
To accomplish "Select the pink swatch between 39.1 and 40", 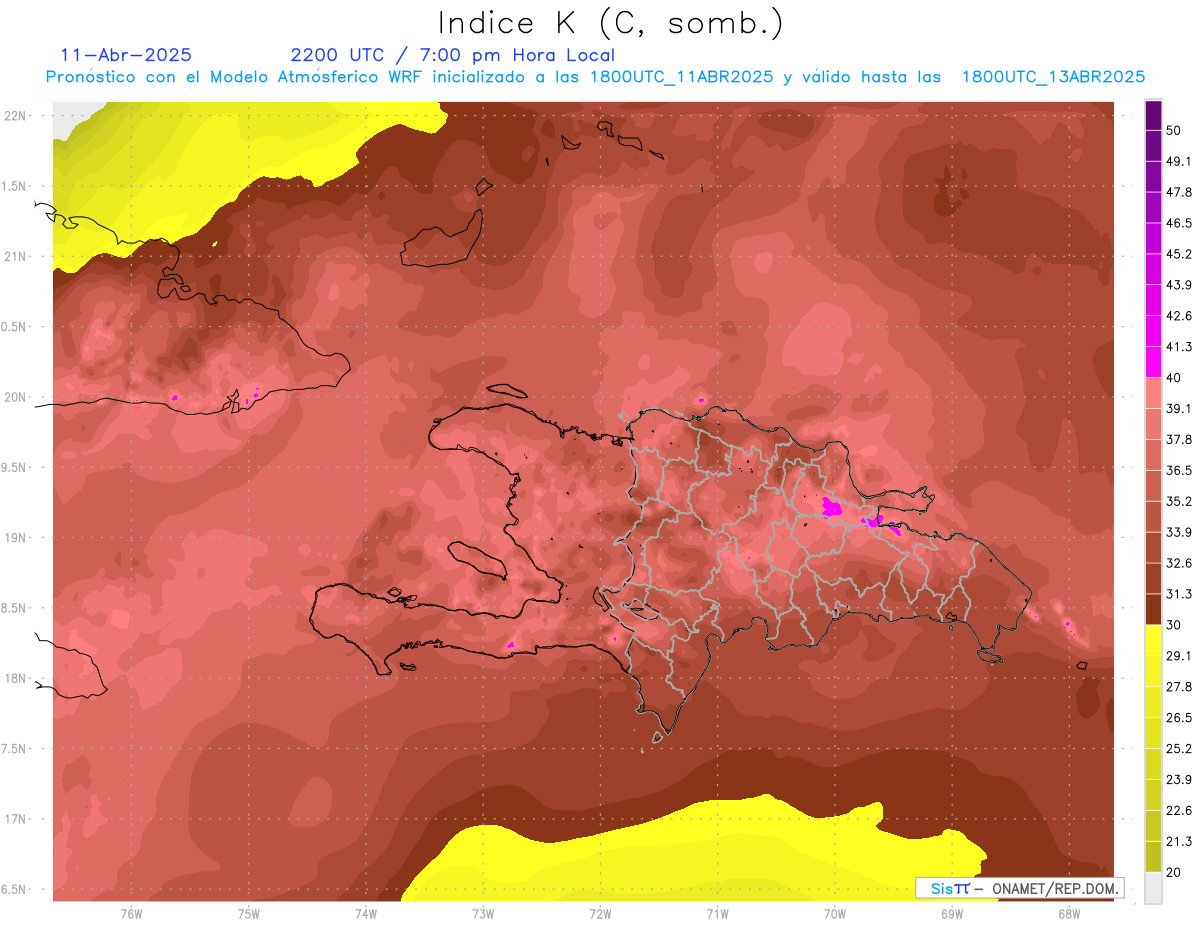I will 1153,393.
